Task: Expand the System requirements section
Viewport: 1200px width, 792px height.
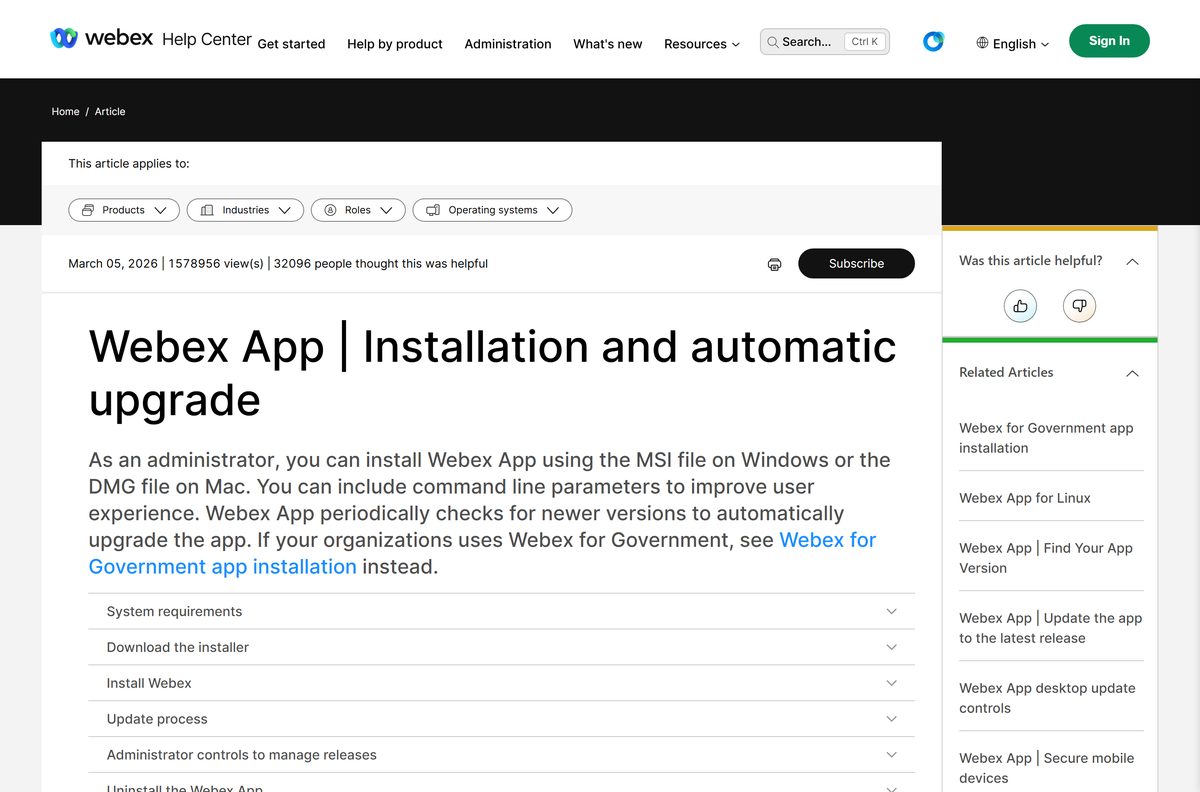Action: pyautogui.click(x=501, y=611)
